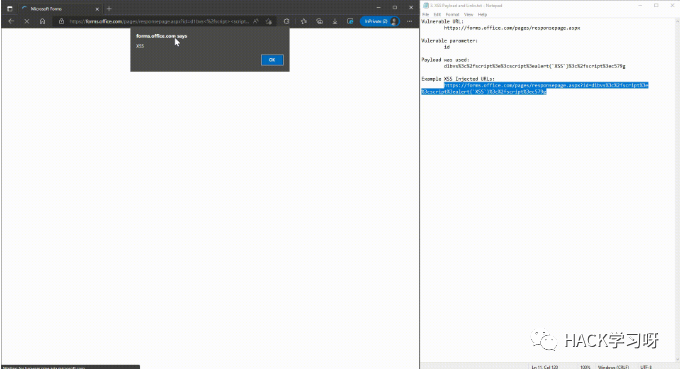Close the Microsoft Forms tab
The width and height of the screenshot is (680, 370).
[97, 9]
